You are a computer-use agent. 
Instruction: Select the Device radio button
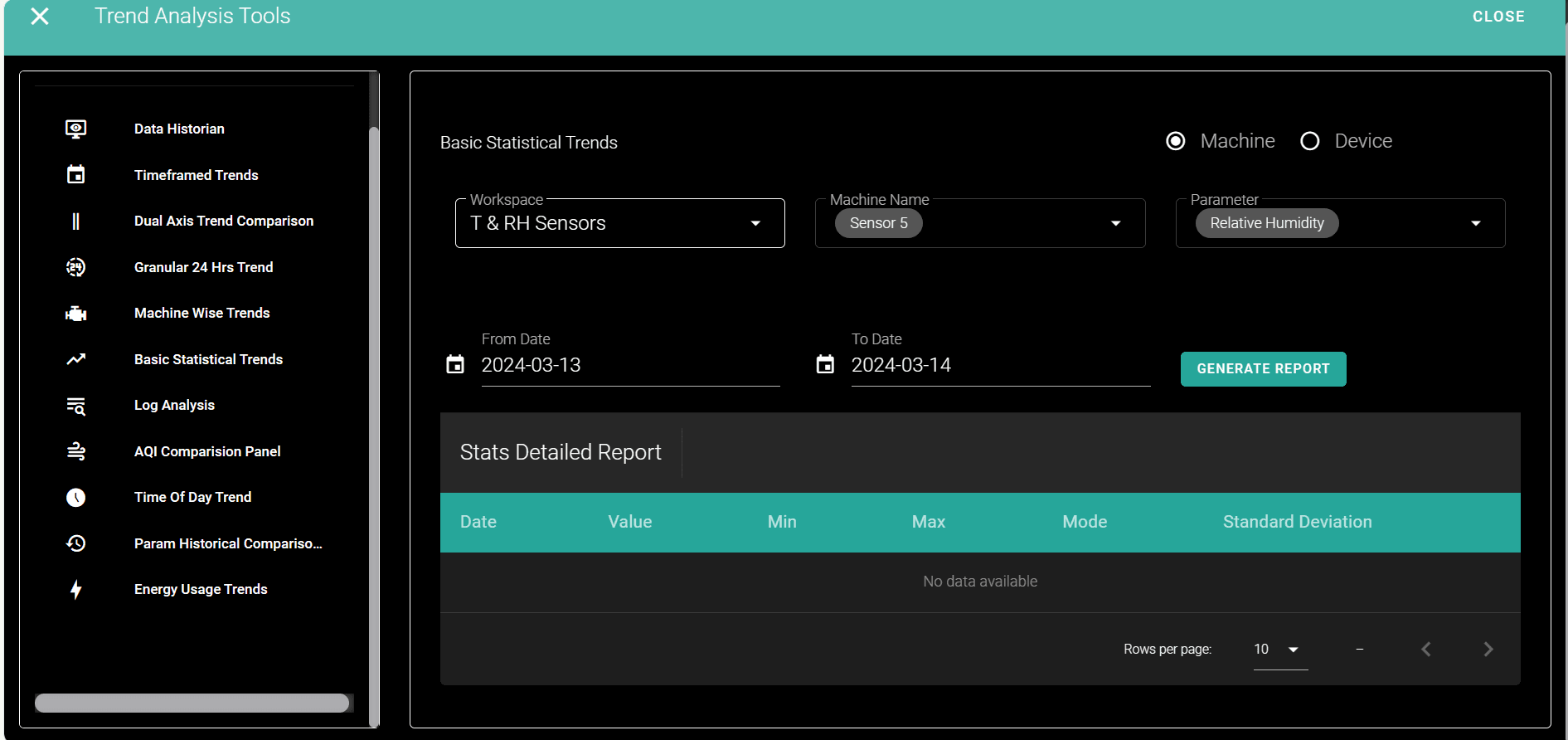[1309, 141]
